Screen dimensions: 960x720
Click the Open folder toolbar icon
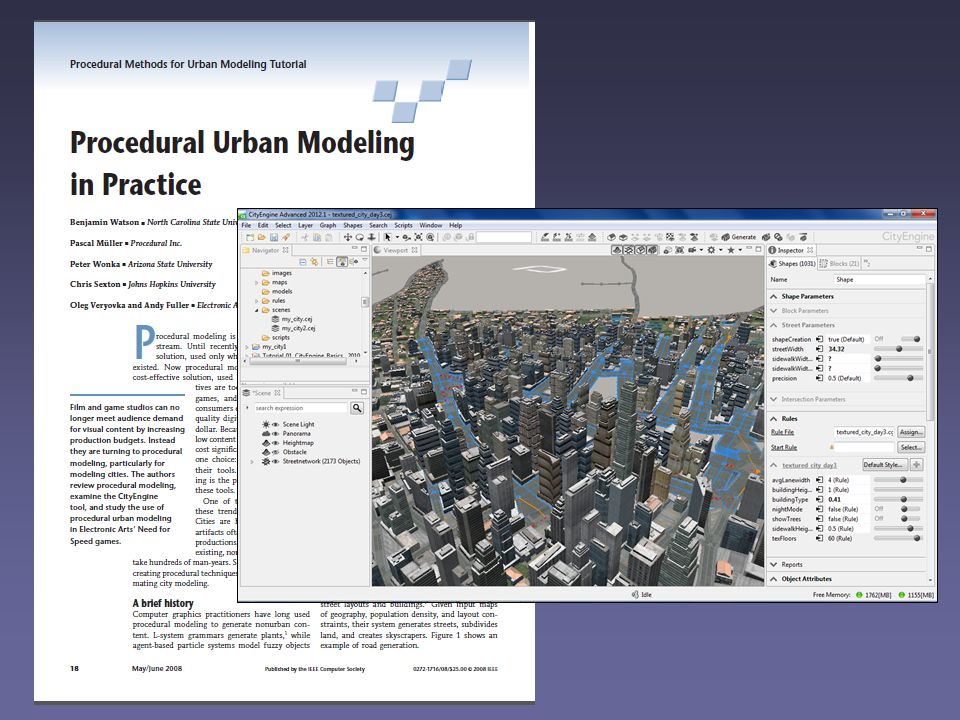point(261,238)
